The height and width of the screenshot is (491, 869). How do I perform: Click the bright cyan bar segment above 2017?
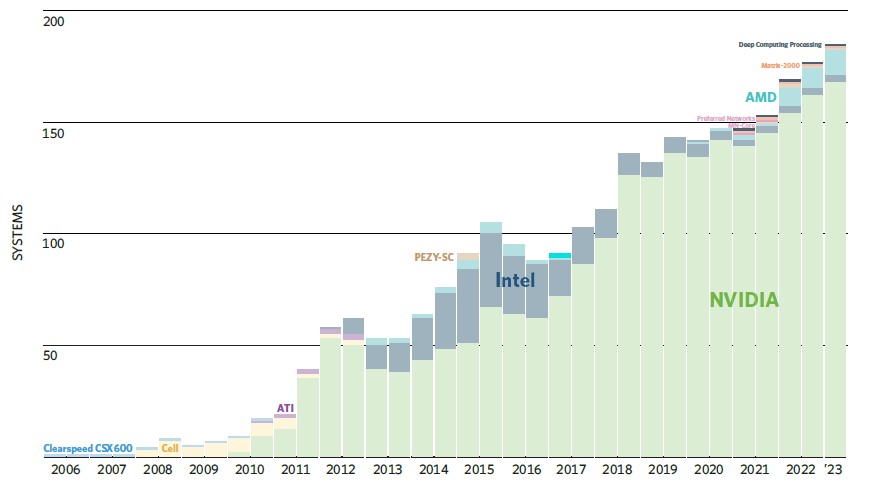point(560,255)
